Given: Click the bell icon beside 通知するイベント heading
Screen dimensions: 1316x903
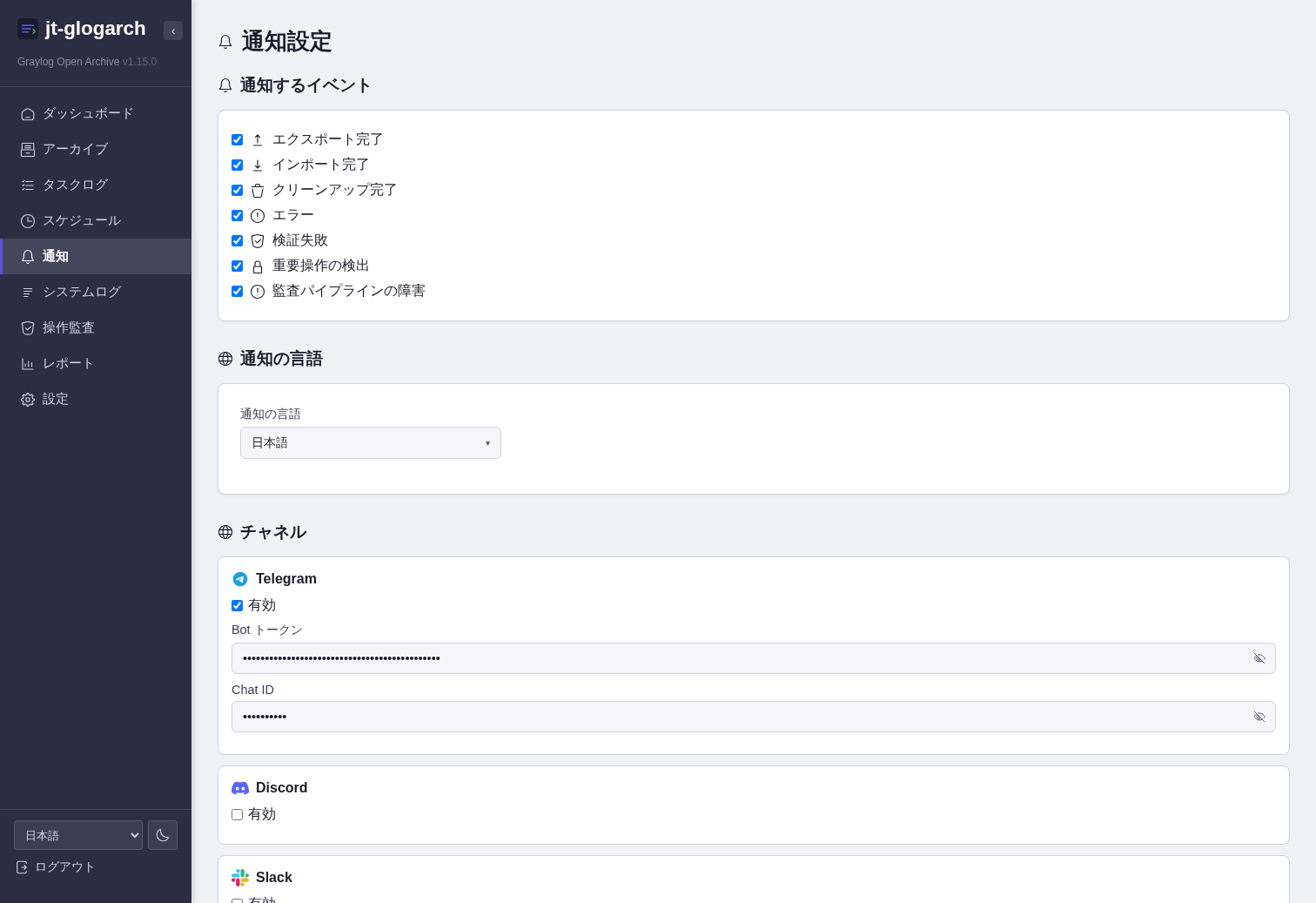Looking at the screenshot, I should click(x=225, y=85).
